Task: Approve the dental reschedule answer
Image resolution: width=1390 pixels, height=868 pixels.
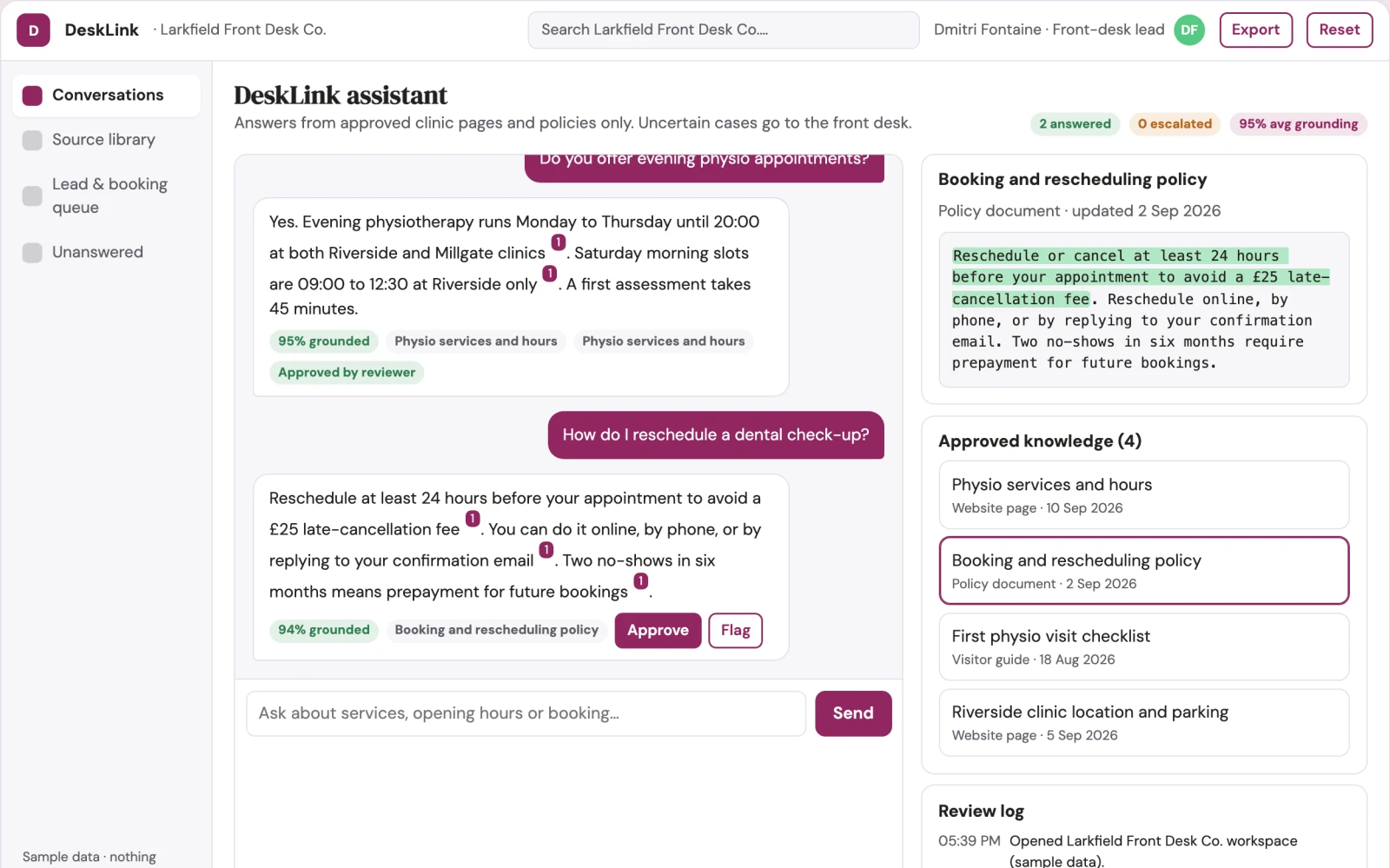Action: click(658, 631)
